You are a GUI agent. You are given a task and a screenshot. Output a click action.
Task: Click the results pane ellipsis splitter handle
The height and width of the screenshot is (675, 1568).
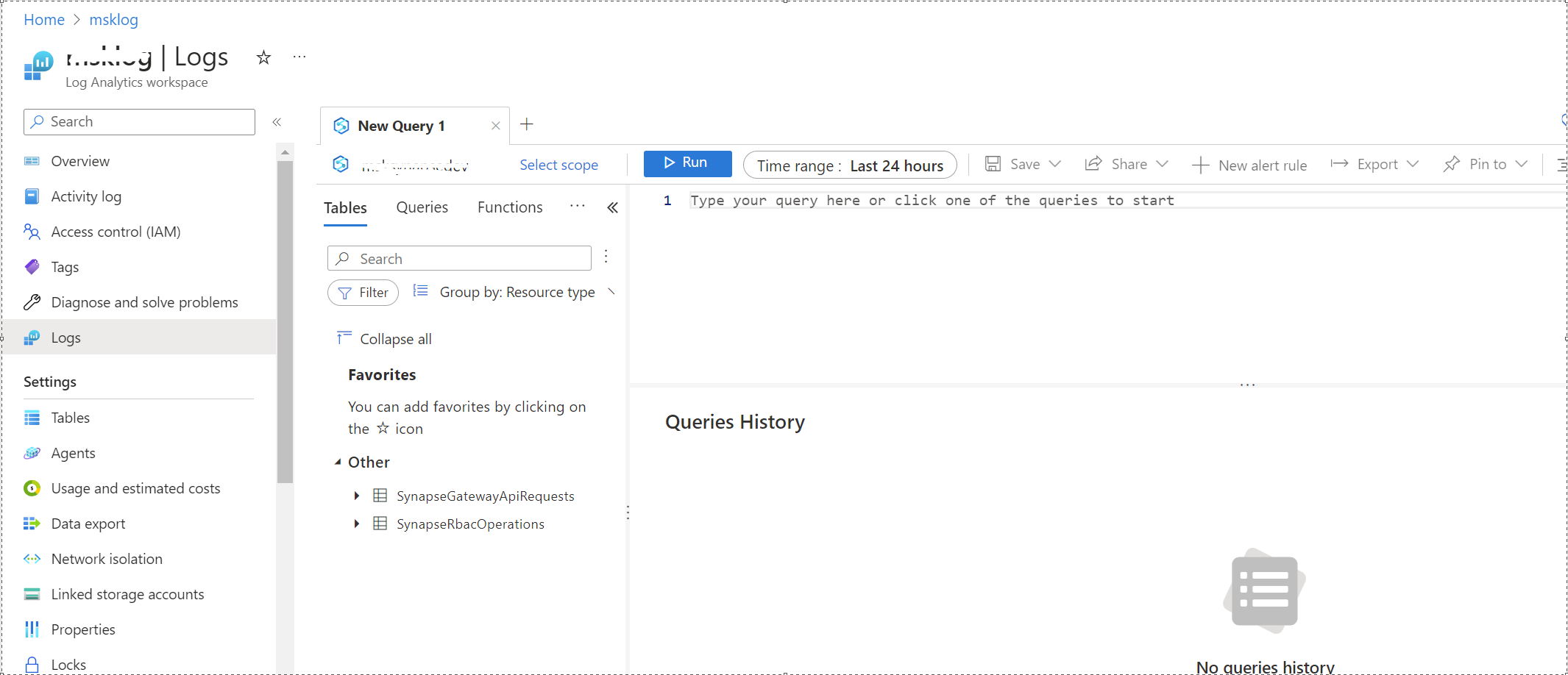pyautogui.click(x=1247, y=385)
